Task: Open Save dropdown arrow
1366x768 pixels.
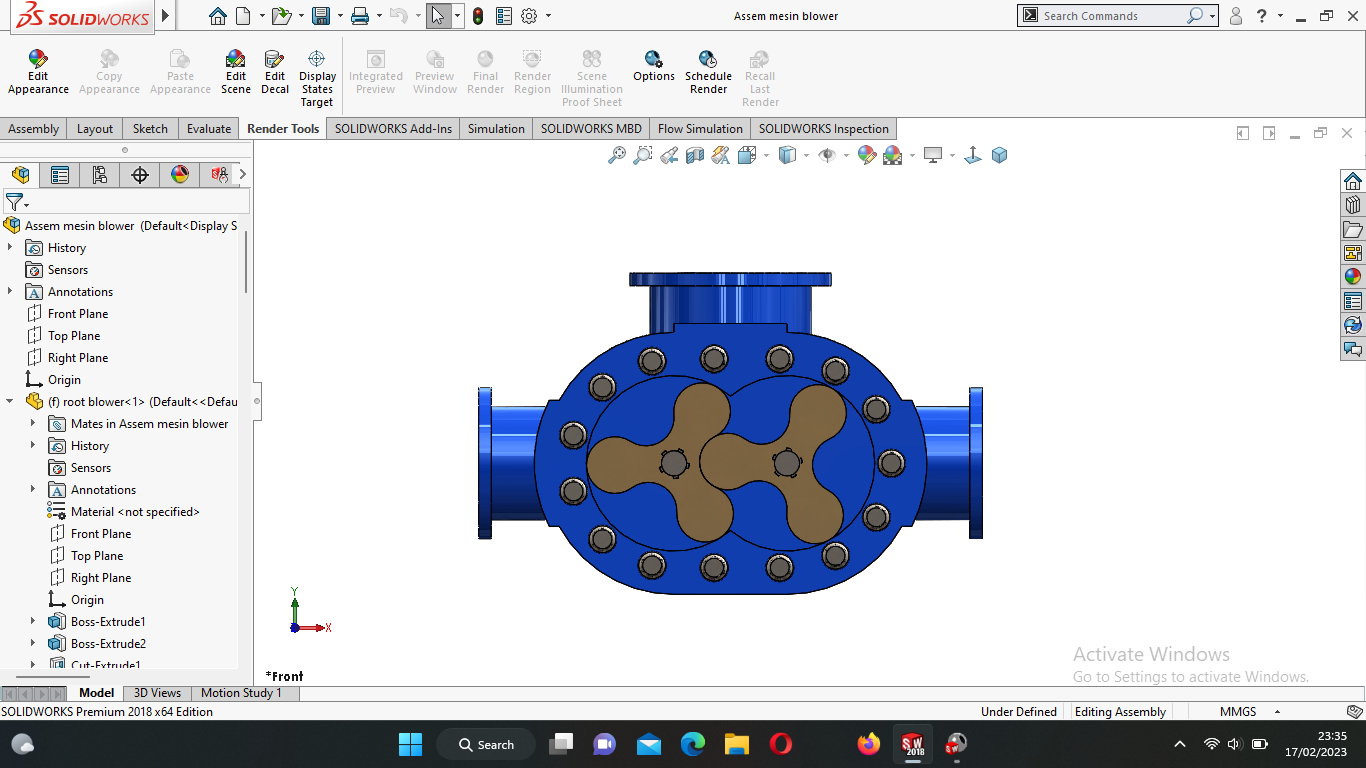Action: (x=339, y=16)
